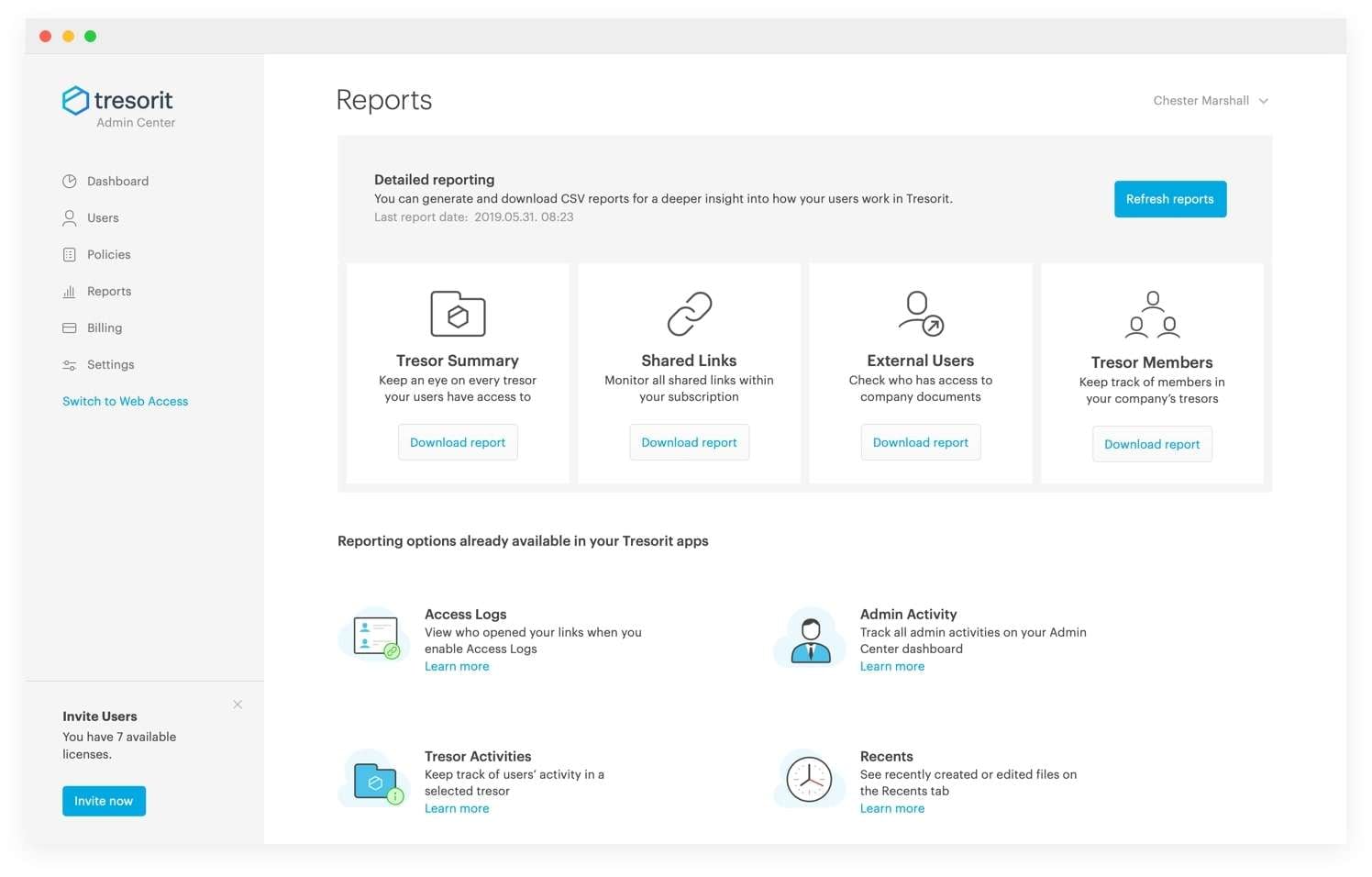Click the Invite Users heading
1372x877 pixels.
pos(100,716)
